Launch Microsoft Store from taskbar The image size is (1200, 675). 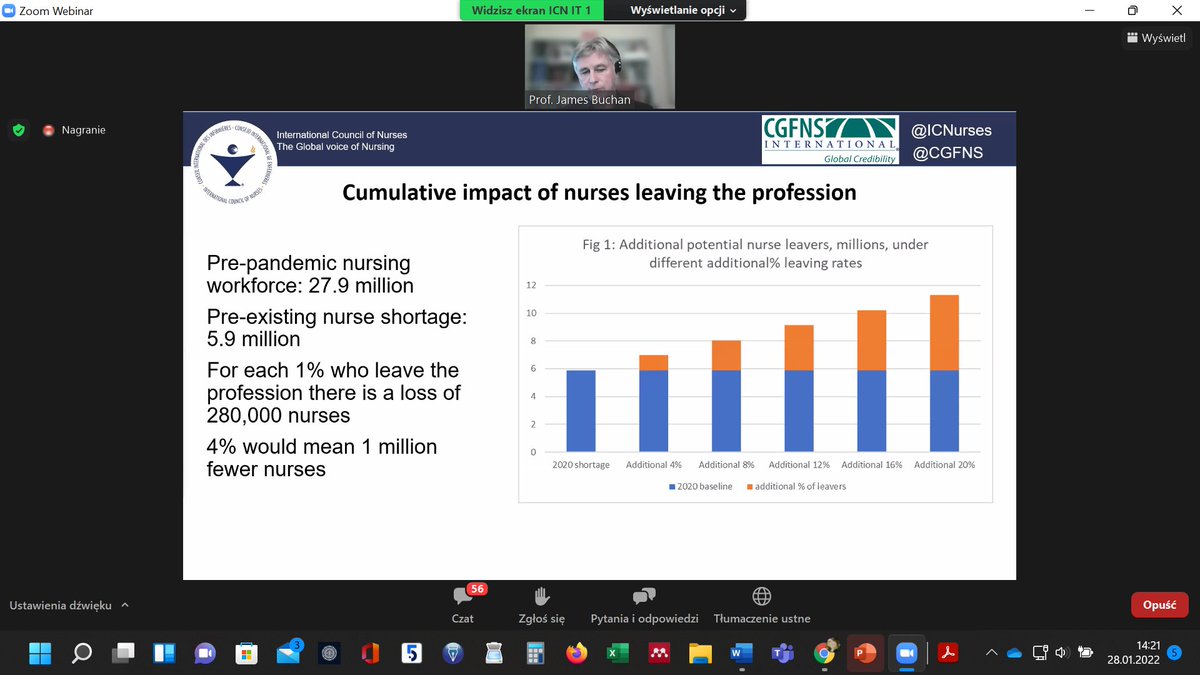(x=246, y=653)
